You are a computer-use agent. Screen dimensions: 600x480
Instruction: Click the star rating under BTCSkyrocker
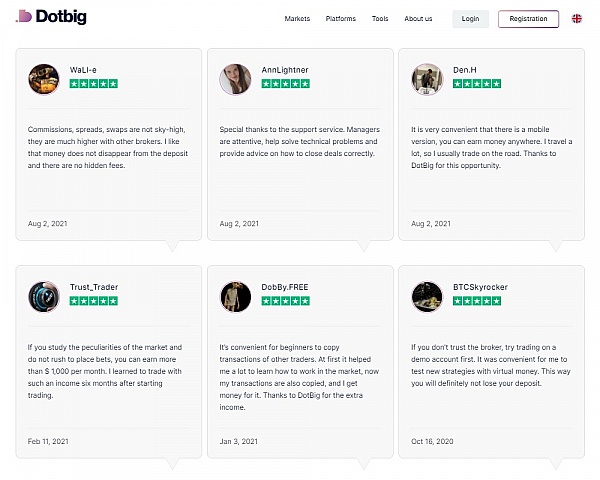tap(477, 301)
